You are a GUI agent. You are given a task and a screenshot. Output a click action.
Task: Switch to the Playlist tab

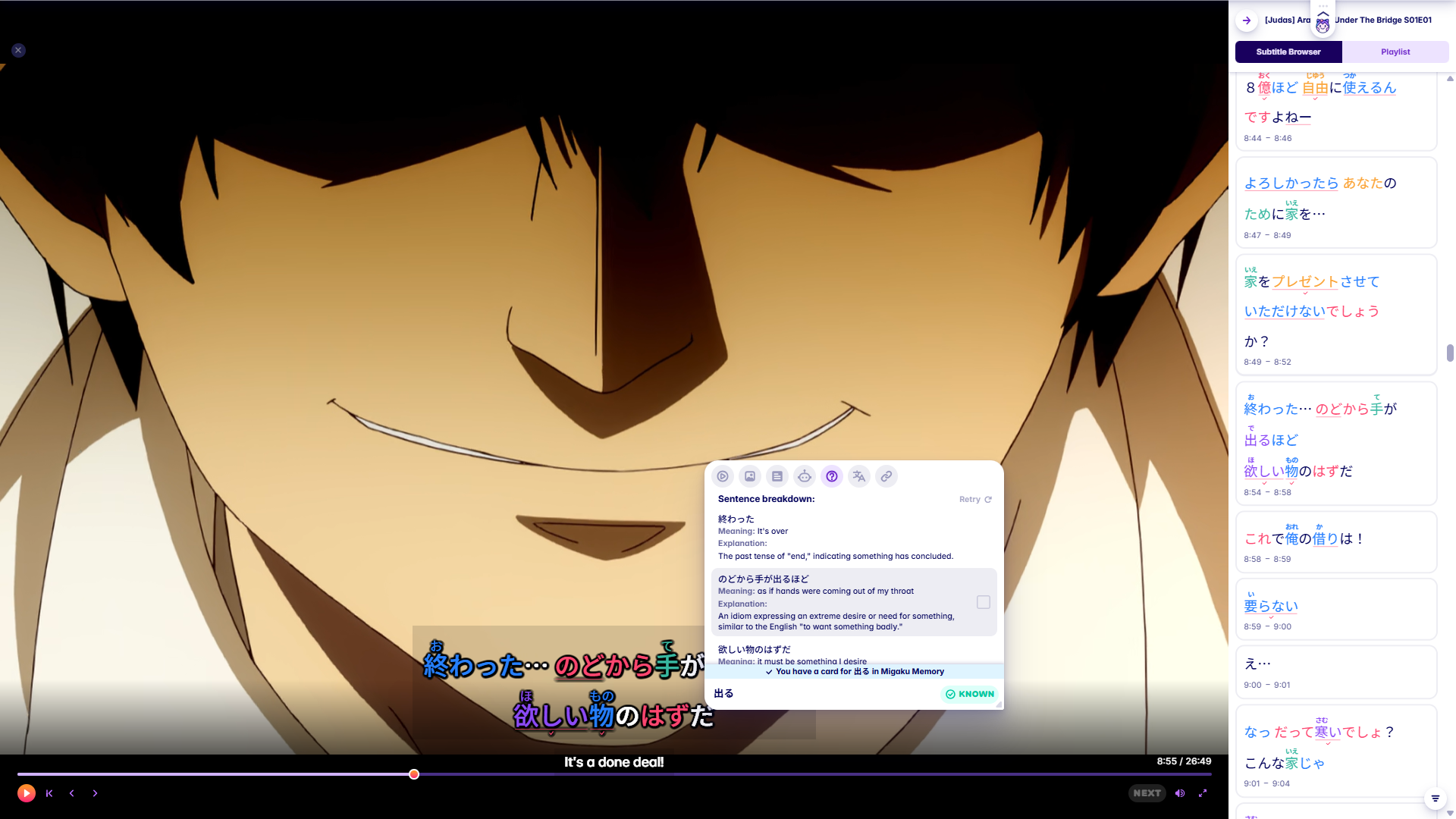click(x=1395, y=52)
